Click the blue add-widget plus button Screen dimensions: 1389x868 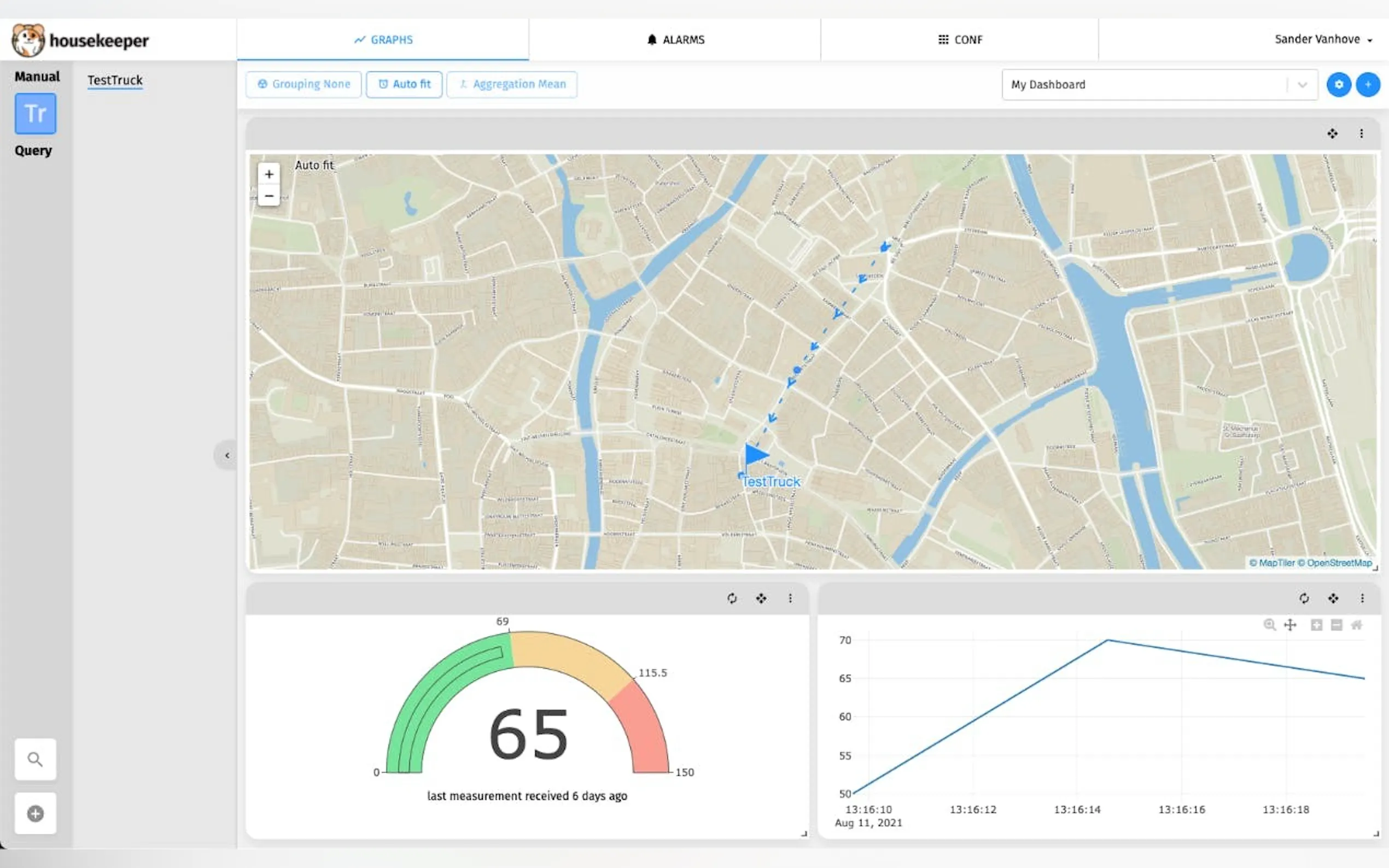pos(1368,84)
